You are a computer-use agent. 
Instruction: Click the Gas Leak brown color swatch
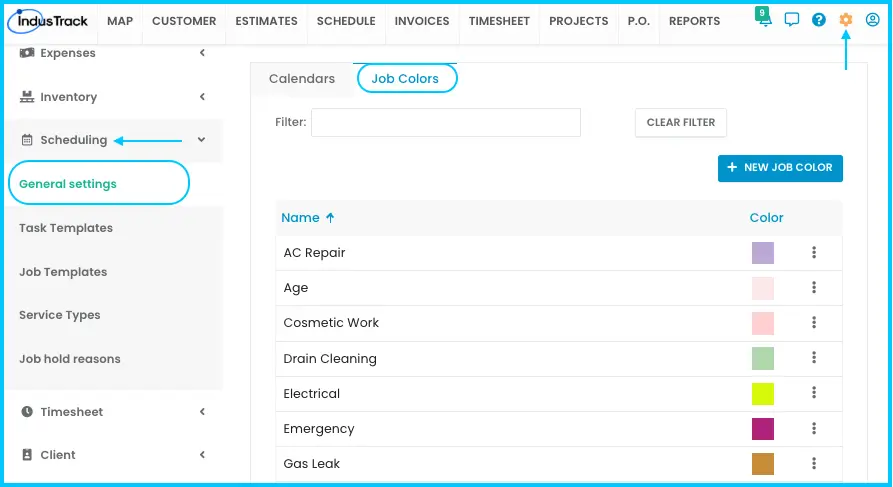(x=763, y=464)
